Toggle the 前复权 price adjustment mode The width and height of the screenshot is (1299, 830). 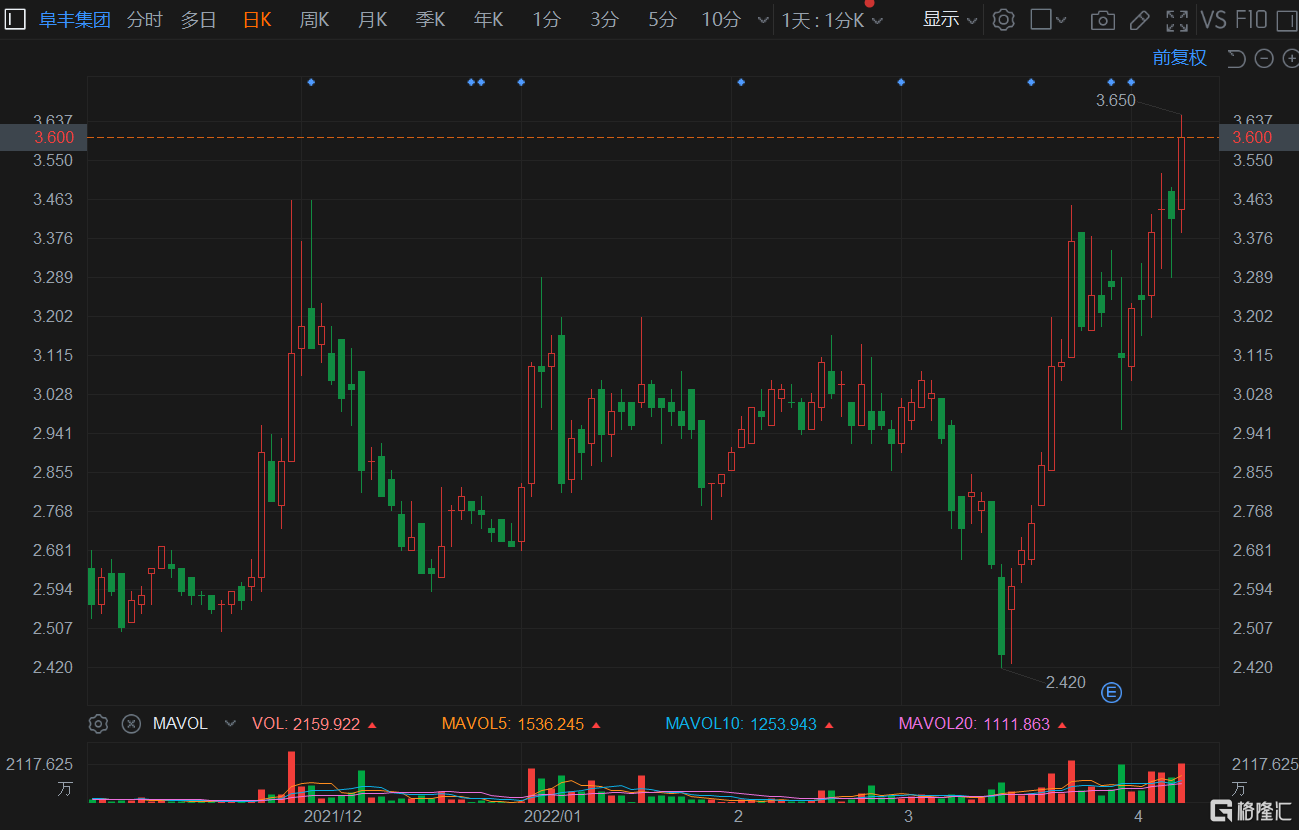coord(1179,58)
